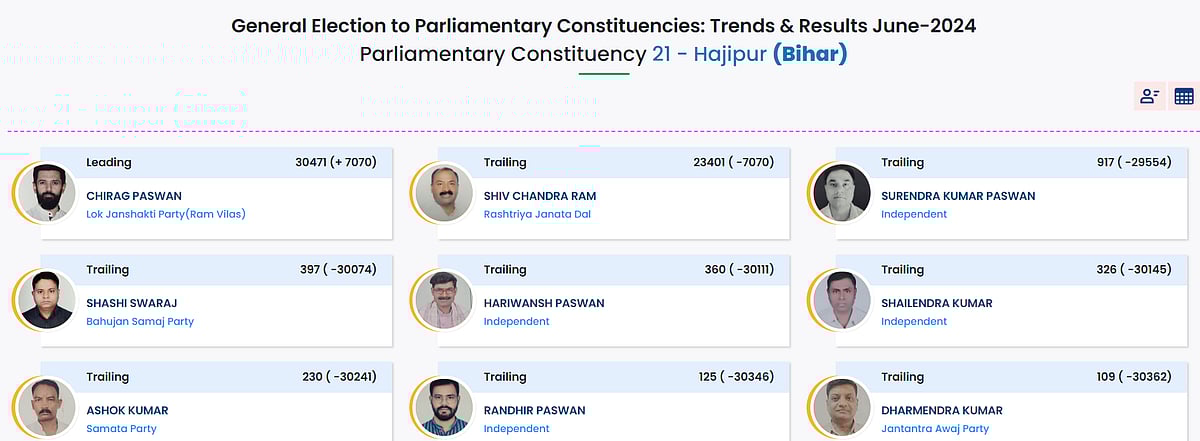Click vote count 23401 ( -7070)

tap(734, 162)
